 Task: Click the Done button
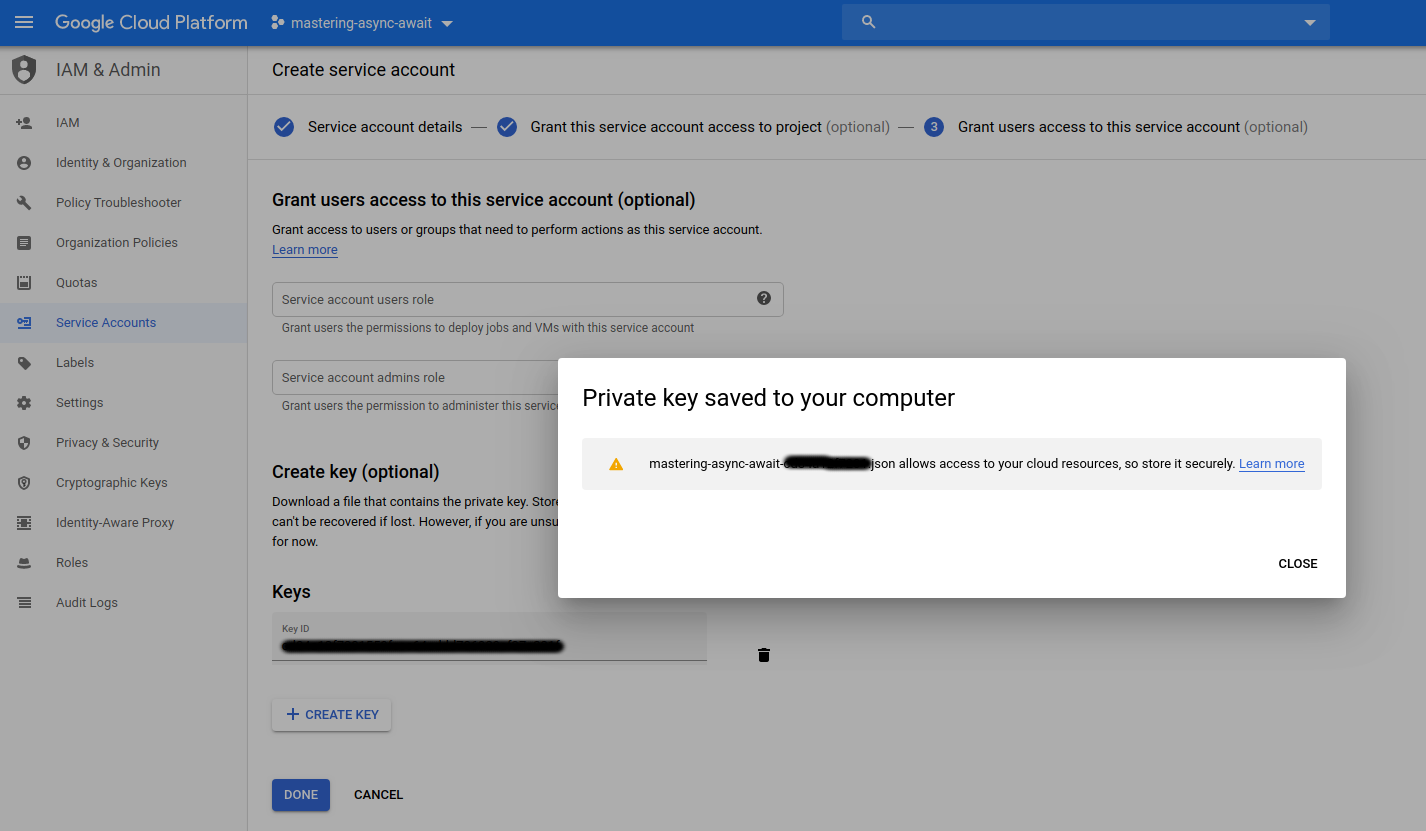click(x=301, y=795)
